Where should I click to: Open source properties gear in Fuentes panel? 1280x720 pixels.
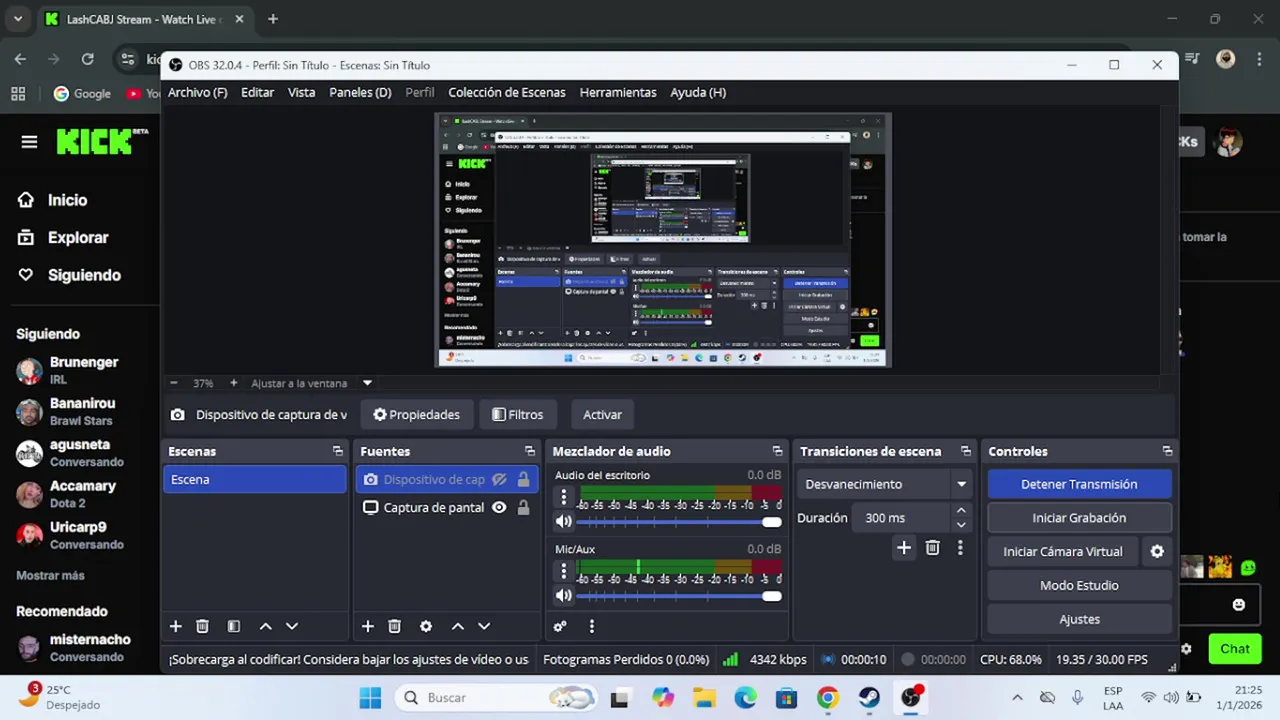pos(426,626)
